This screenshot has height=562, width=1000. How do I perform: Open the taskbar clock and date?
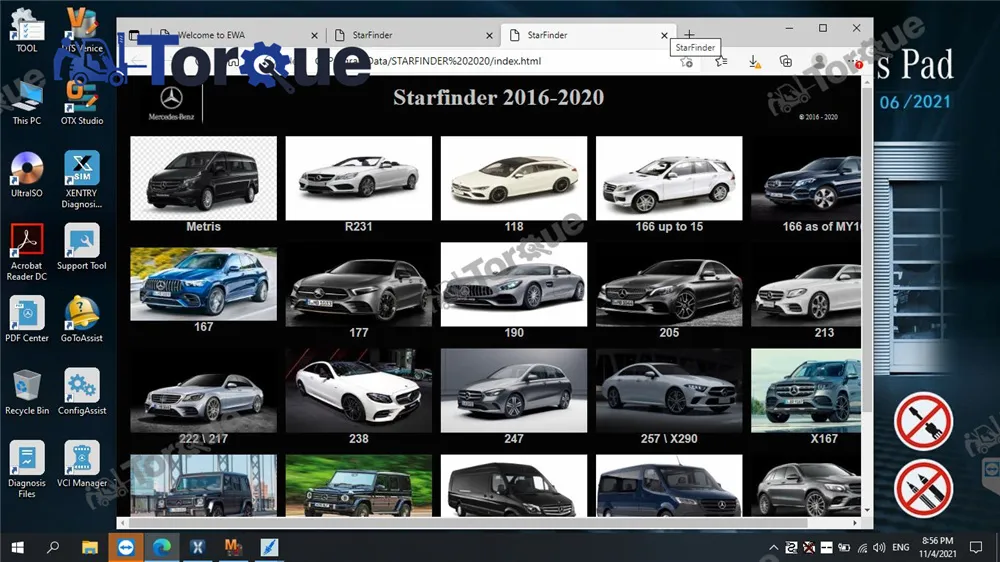click(x=938, y=547)
